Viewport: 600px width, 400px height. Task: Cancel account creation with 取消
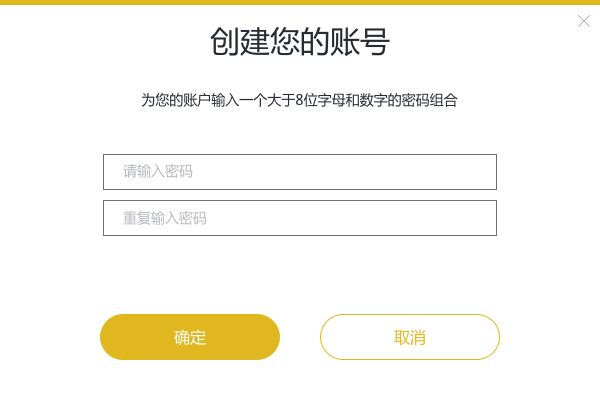click(410, 337)
